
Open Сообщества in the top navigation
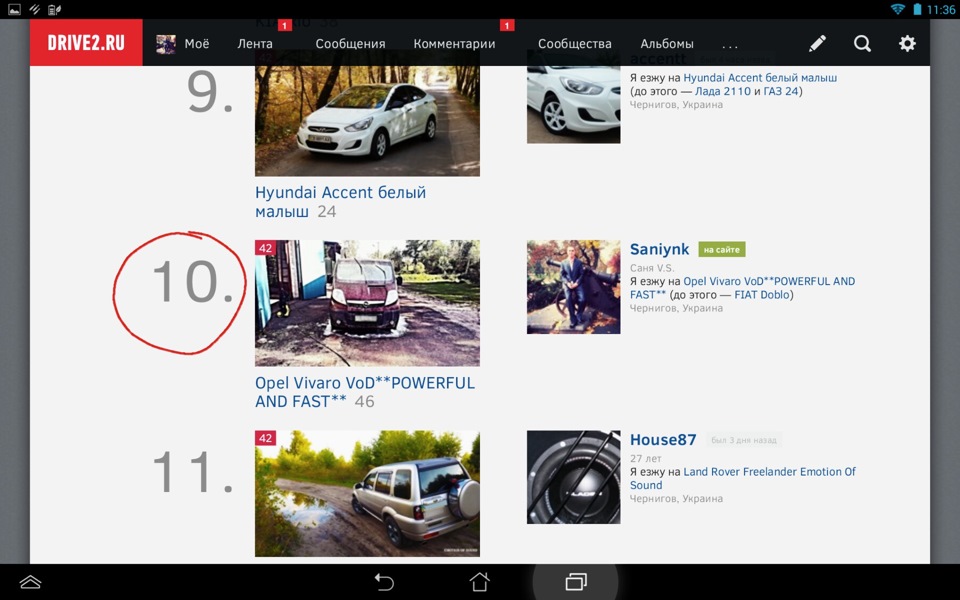574,43
